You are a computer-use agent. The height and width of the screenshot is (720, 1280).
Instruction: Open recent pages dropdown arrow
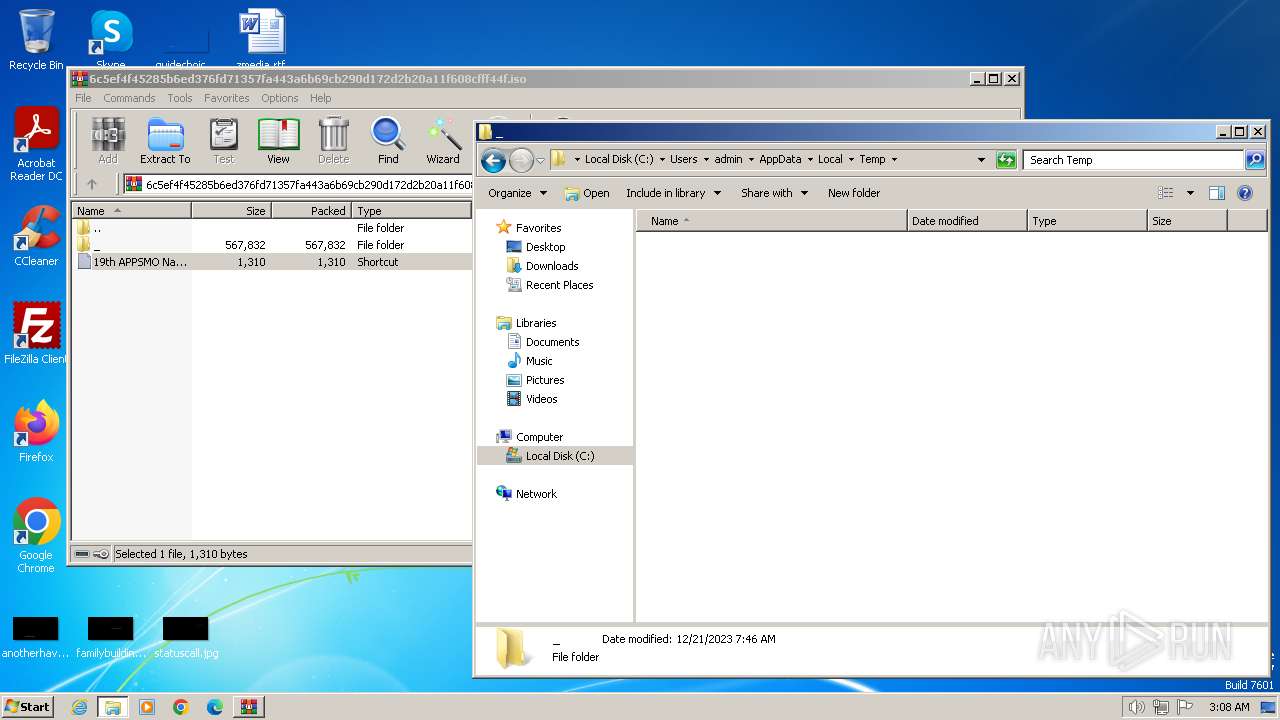coord(540,160)
